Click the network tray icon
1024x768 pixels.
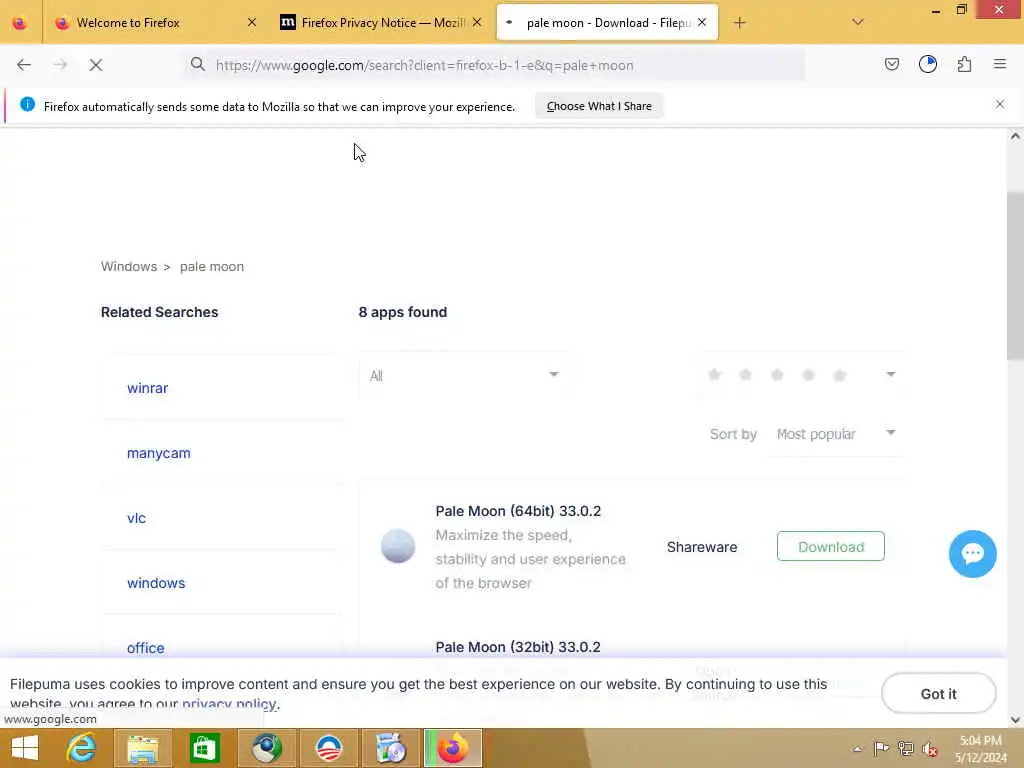click(905, 748)
